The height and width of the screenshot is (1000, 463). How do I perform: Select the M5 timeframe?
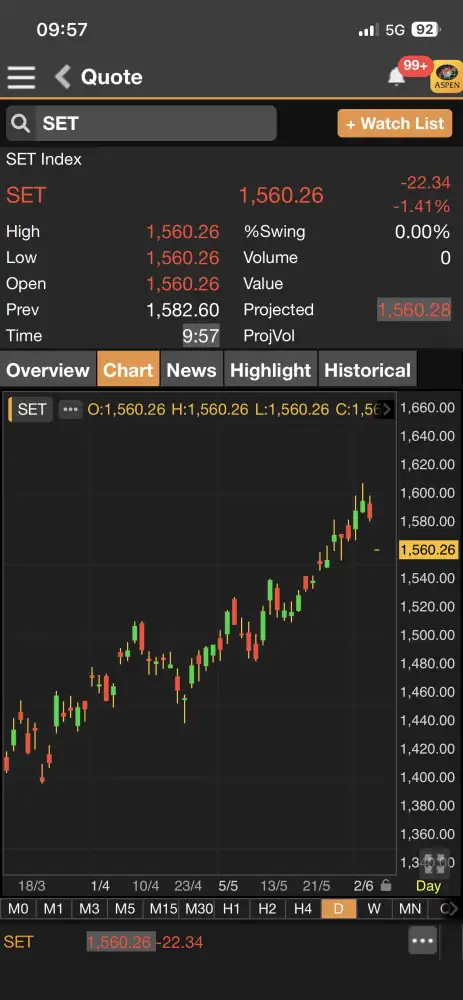(125, 908)
